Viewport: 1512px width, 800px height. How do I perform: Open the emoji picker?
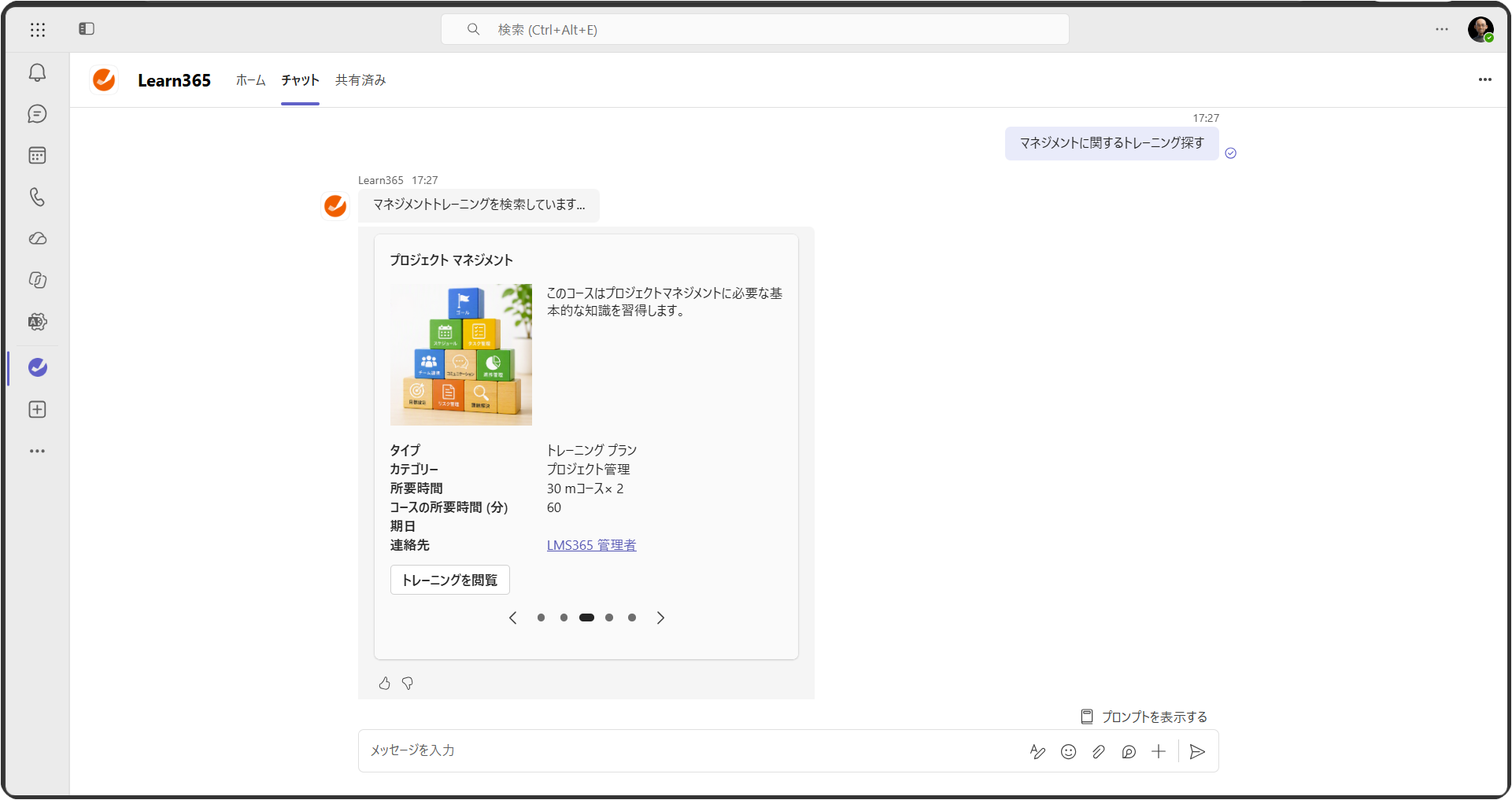coord(1068,752)
